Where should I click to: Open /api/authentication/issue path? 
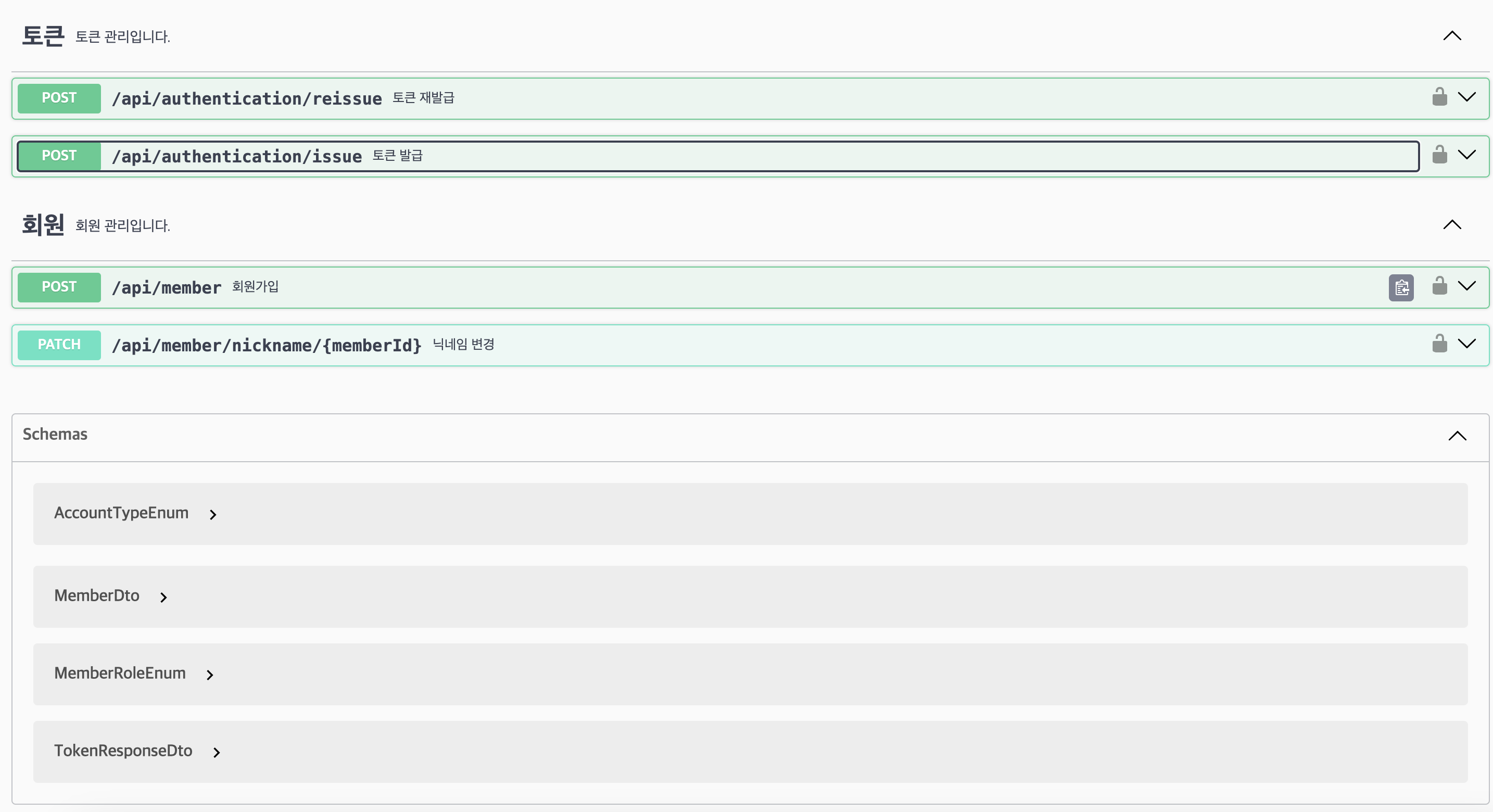coord(237,157)
